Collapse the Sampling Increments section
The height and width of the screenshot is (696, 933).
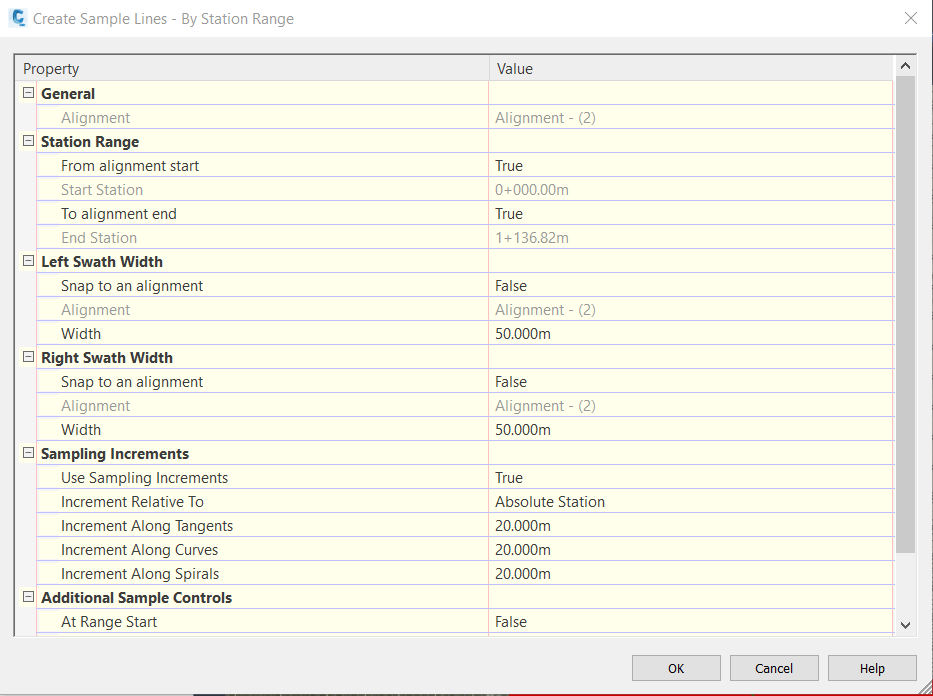point(28,453)
